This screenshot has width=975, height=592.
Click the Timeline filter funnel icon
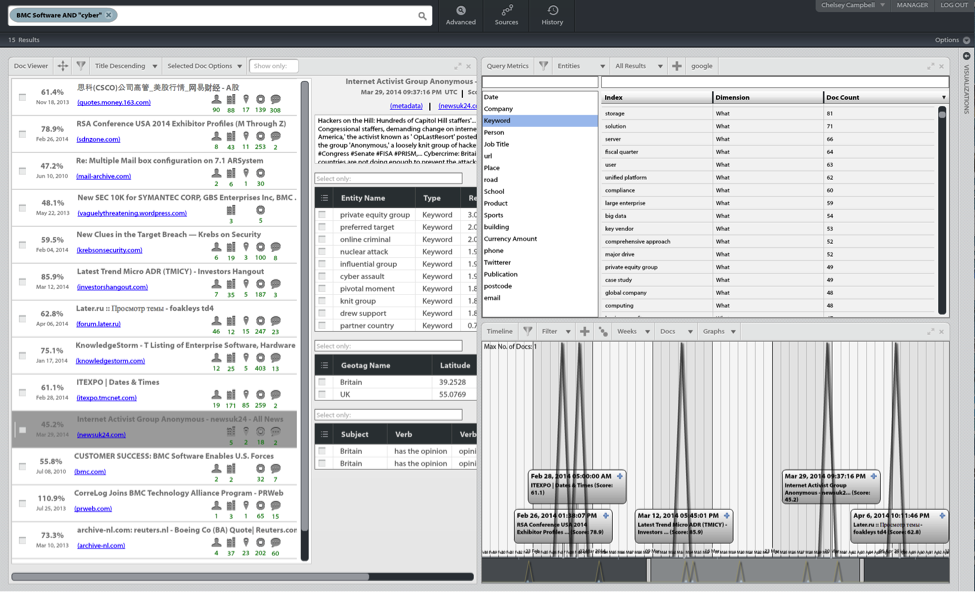[x=528, y=331]
